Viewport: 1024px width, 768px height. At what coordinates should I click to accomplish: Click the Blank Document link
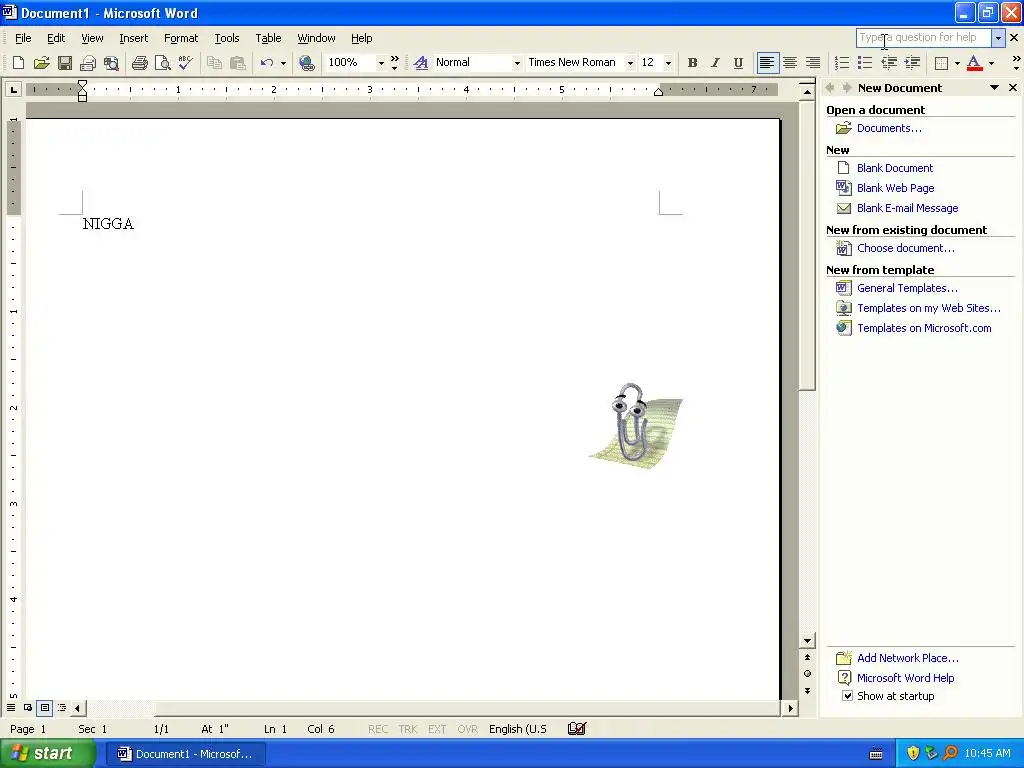coord(895,168)
